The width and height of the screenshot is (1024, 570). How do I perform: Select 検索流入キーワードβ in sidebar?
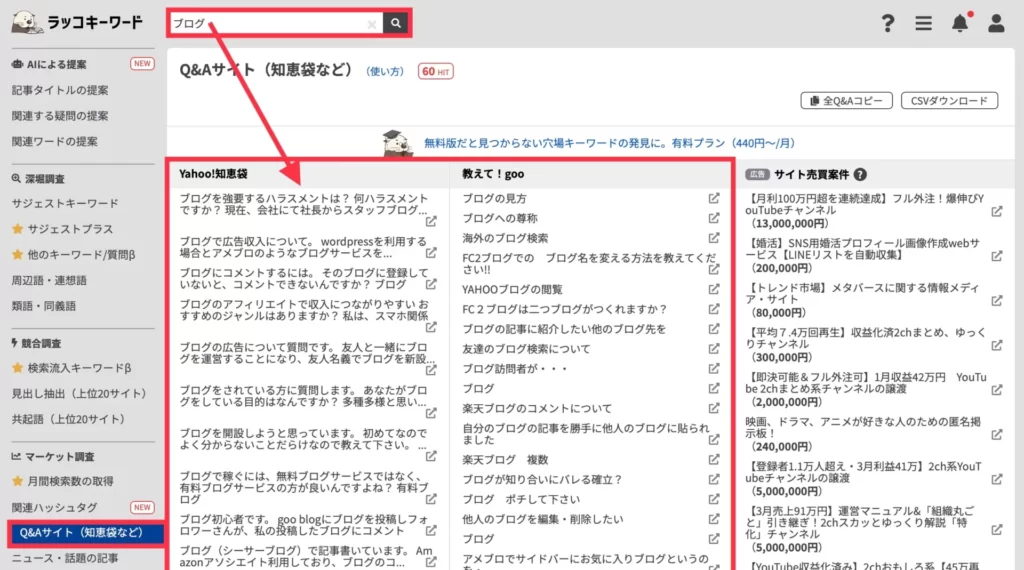pos(72,368)
